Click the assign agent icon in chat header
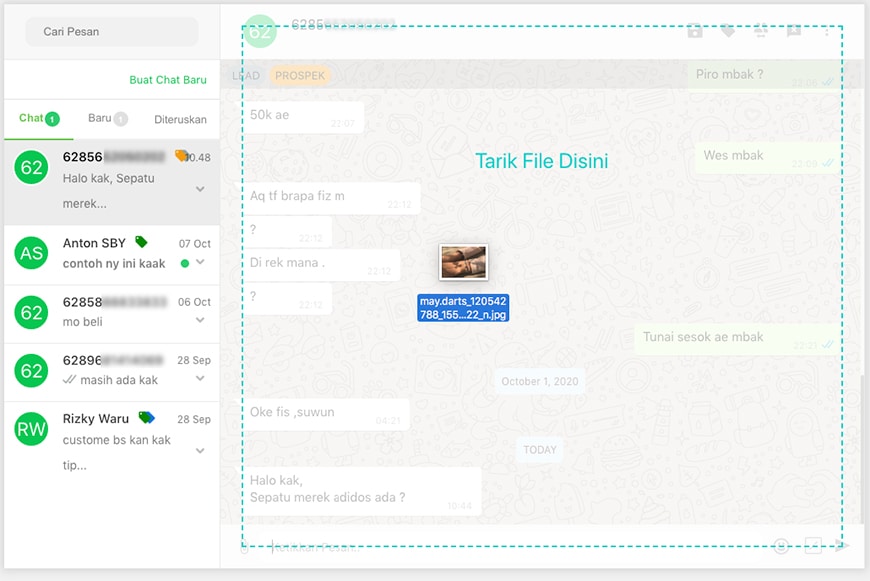870x581 pixels. [x=761, y=31]
